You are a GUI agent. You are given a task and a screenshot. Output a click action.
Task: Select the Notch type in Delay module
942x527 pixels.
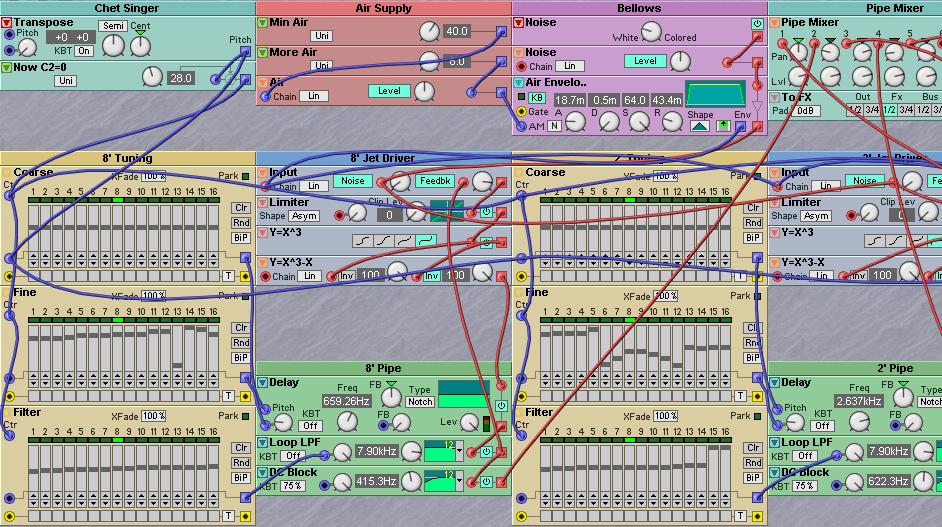[x=420, y=402]
